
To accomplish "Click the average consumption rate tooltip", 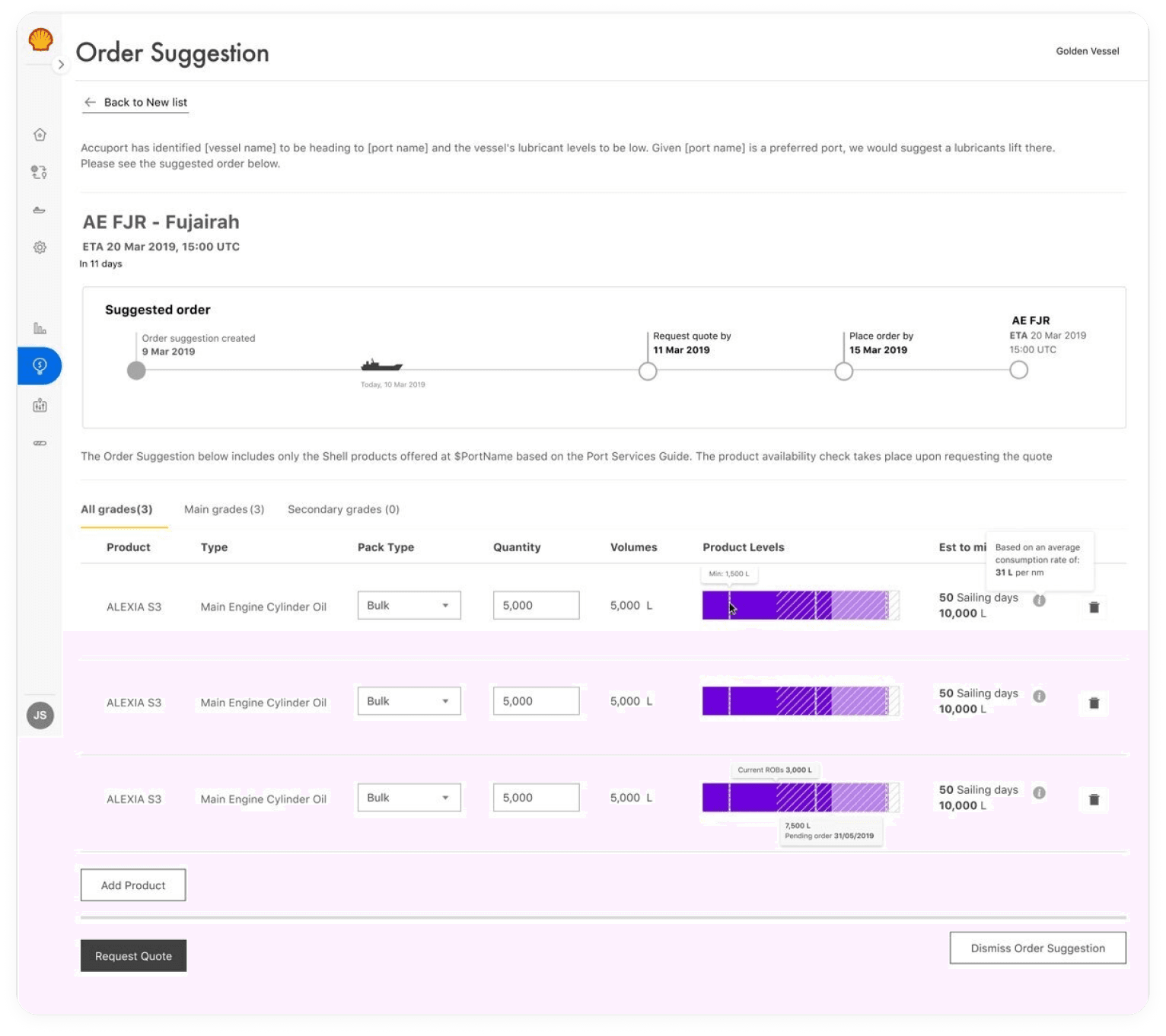I will [1039, 560].
